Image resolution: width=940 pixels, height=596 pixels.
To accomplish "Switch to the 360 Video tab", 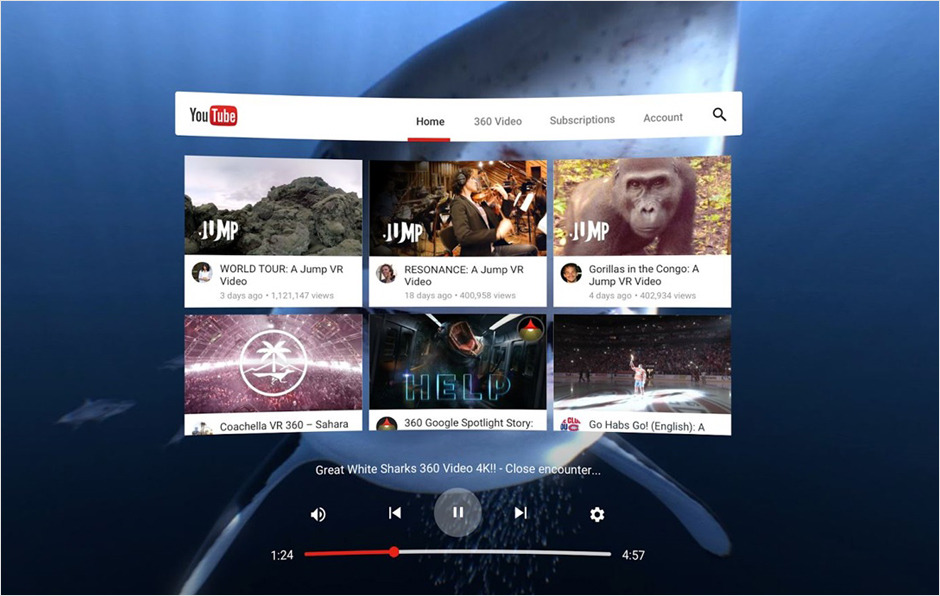I will tap(498, 121).
